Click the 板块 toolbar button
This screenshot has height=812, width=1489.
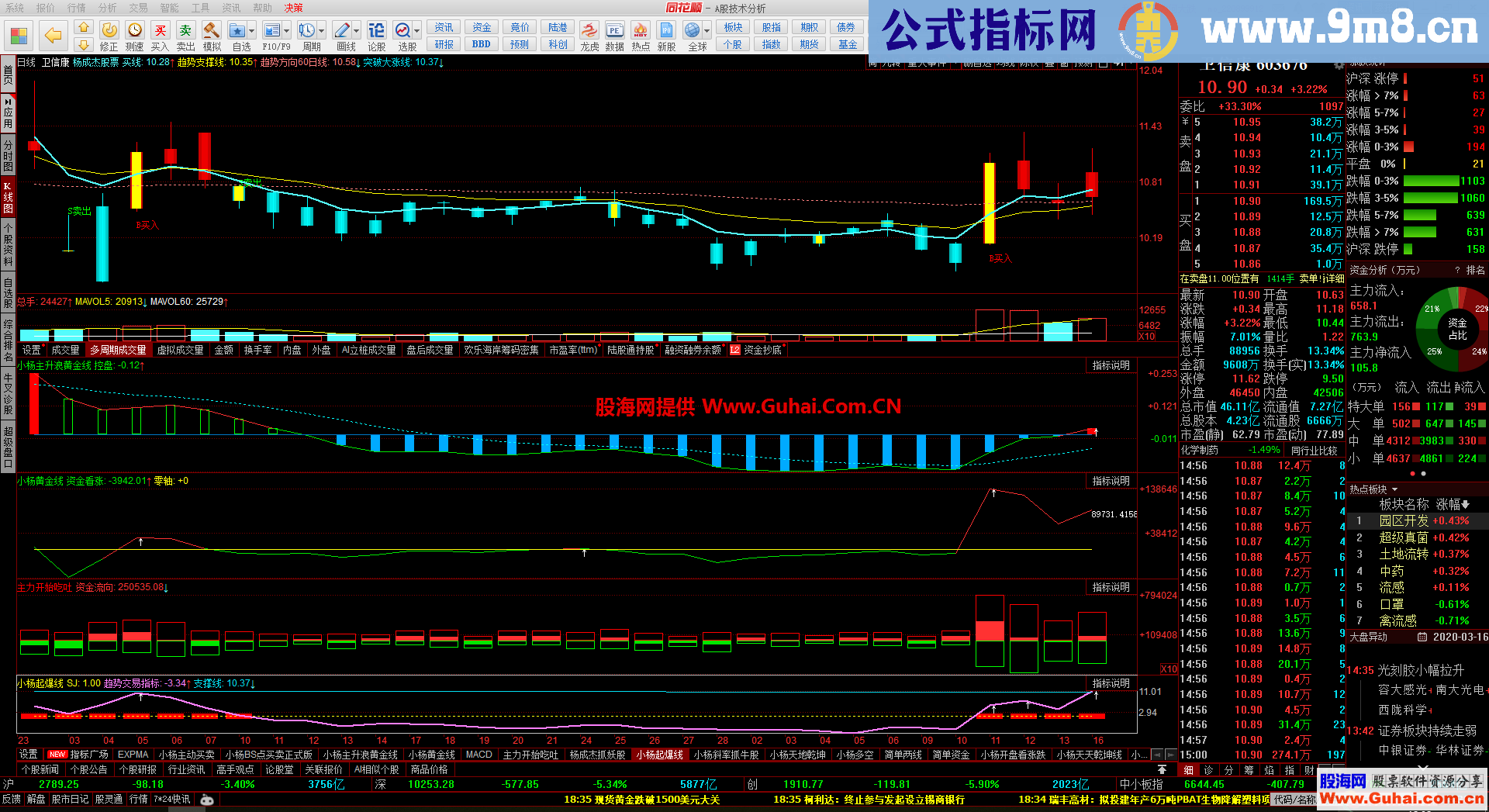[734, 28]
